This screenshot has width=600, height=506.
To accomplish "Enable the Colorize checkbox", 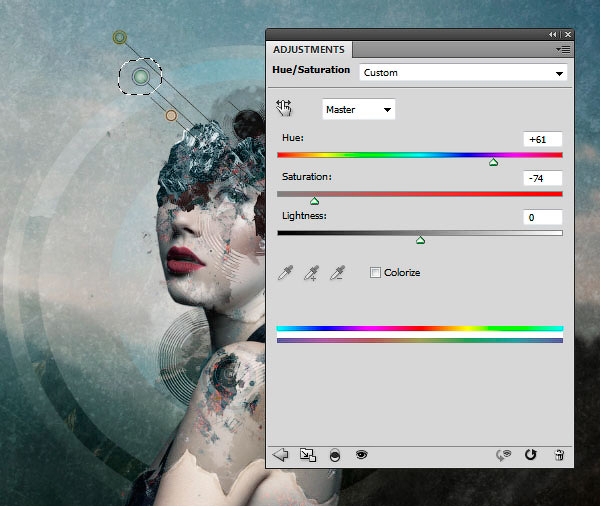I will pyautogui.click(x=375, y=273).
